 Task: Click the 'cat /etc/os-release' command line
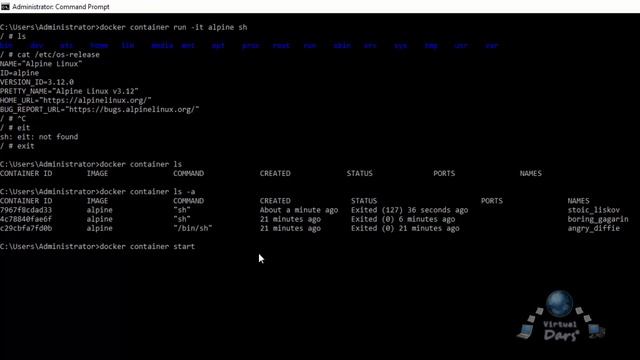point(50,55)
